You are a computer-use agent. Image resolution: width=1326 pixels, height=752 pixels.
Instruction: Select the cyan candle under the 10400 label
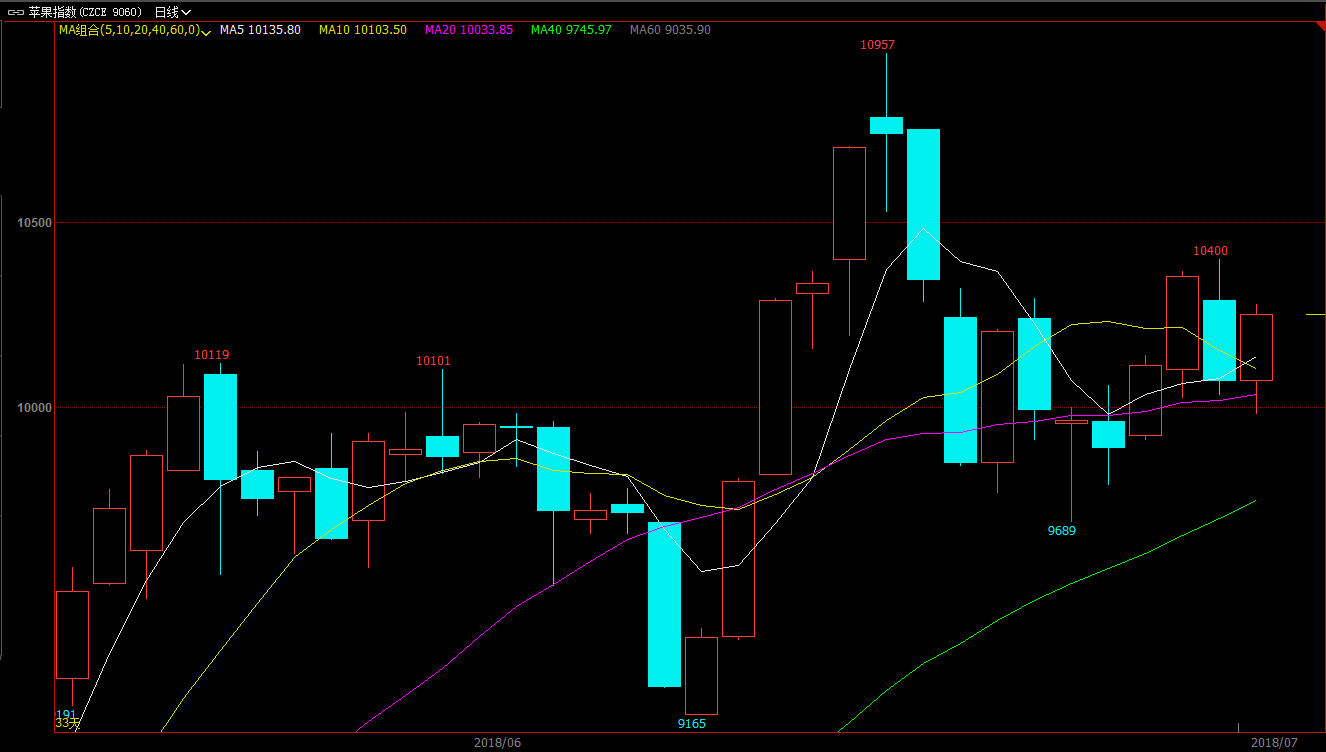click(1219, 340)
